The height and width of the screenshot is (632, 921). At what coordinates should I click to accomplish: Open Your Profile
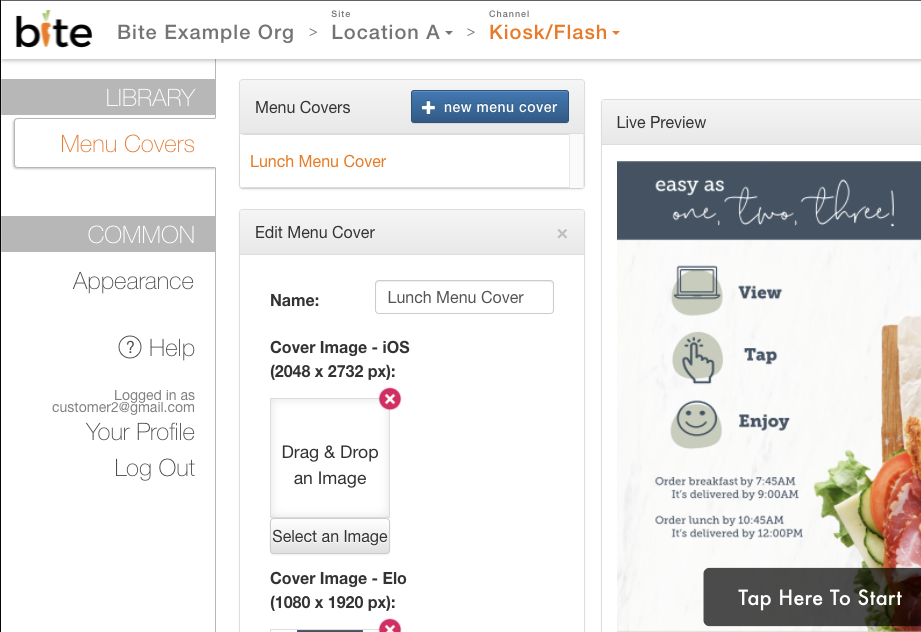coord(140,432)
